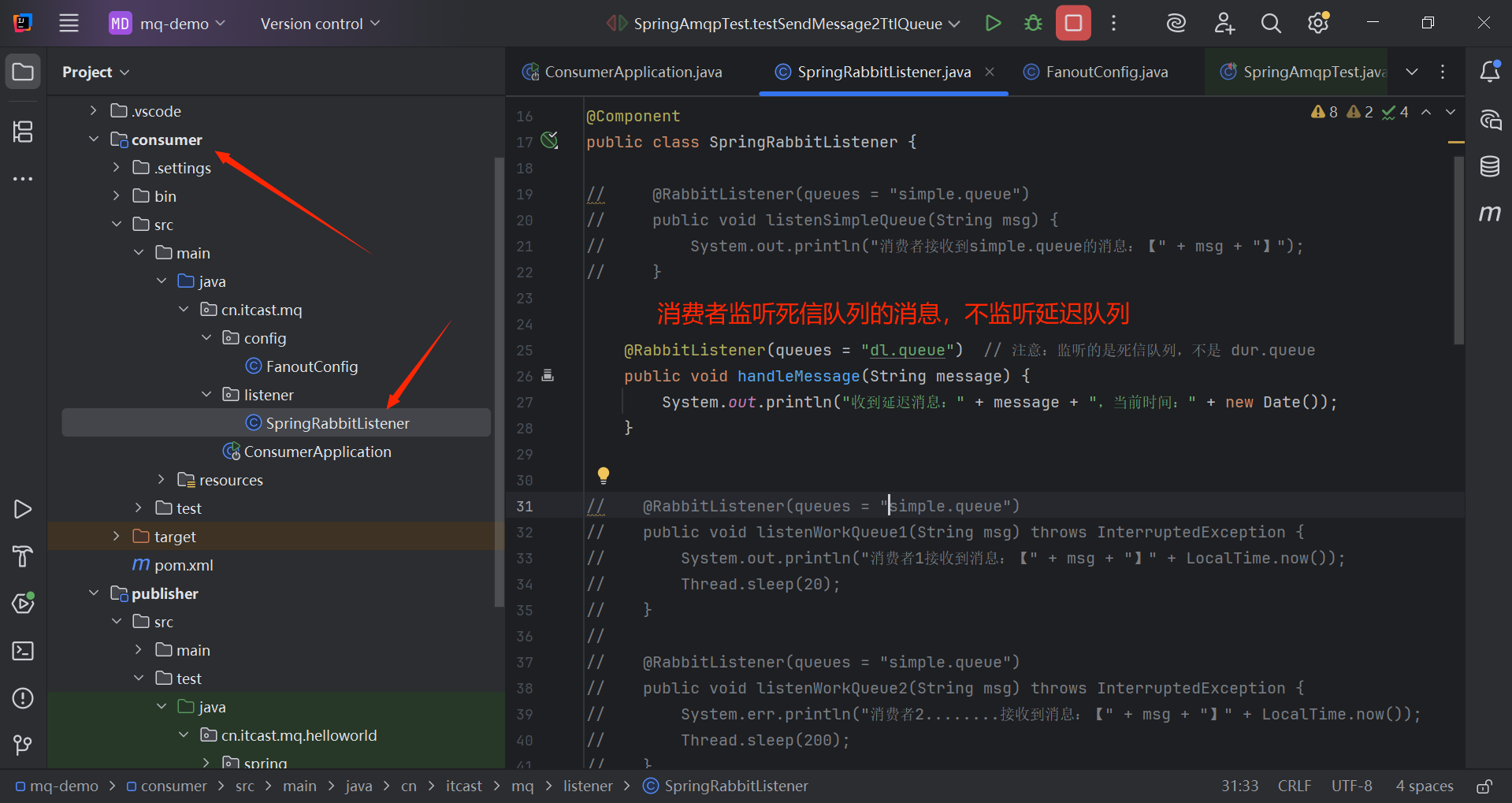Image resolution: width=1512 pixels, height=803 pixels.
Task: Open the Notifications bell
Action: [1490, 72]
